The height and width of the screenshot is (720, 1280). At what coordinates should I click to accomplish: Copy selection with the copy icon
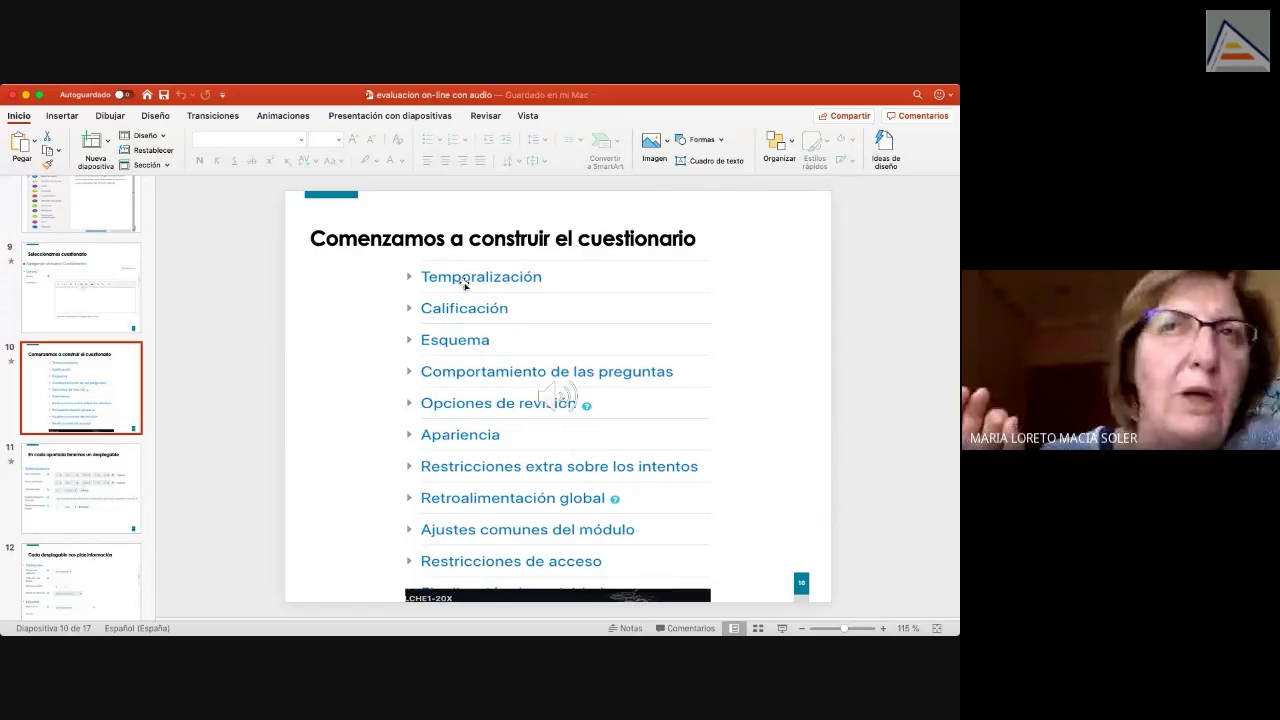pos(47,150)
